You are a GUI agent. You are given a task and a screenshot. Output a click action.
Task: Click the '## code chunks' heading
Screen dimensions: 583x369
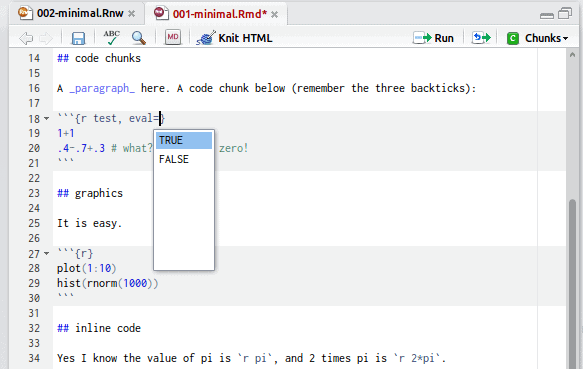[x=99, y=58]
